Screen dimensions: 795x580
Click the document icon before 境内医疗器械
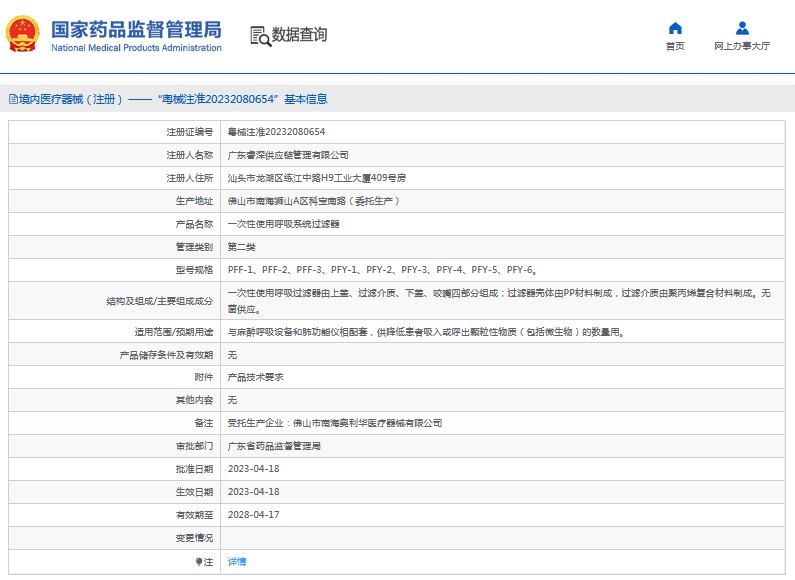pos(13,99)
